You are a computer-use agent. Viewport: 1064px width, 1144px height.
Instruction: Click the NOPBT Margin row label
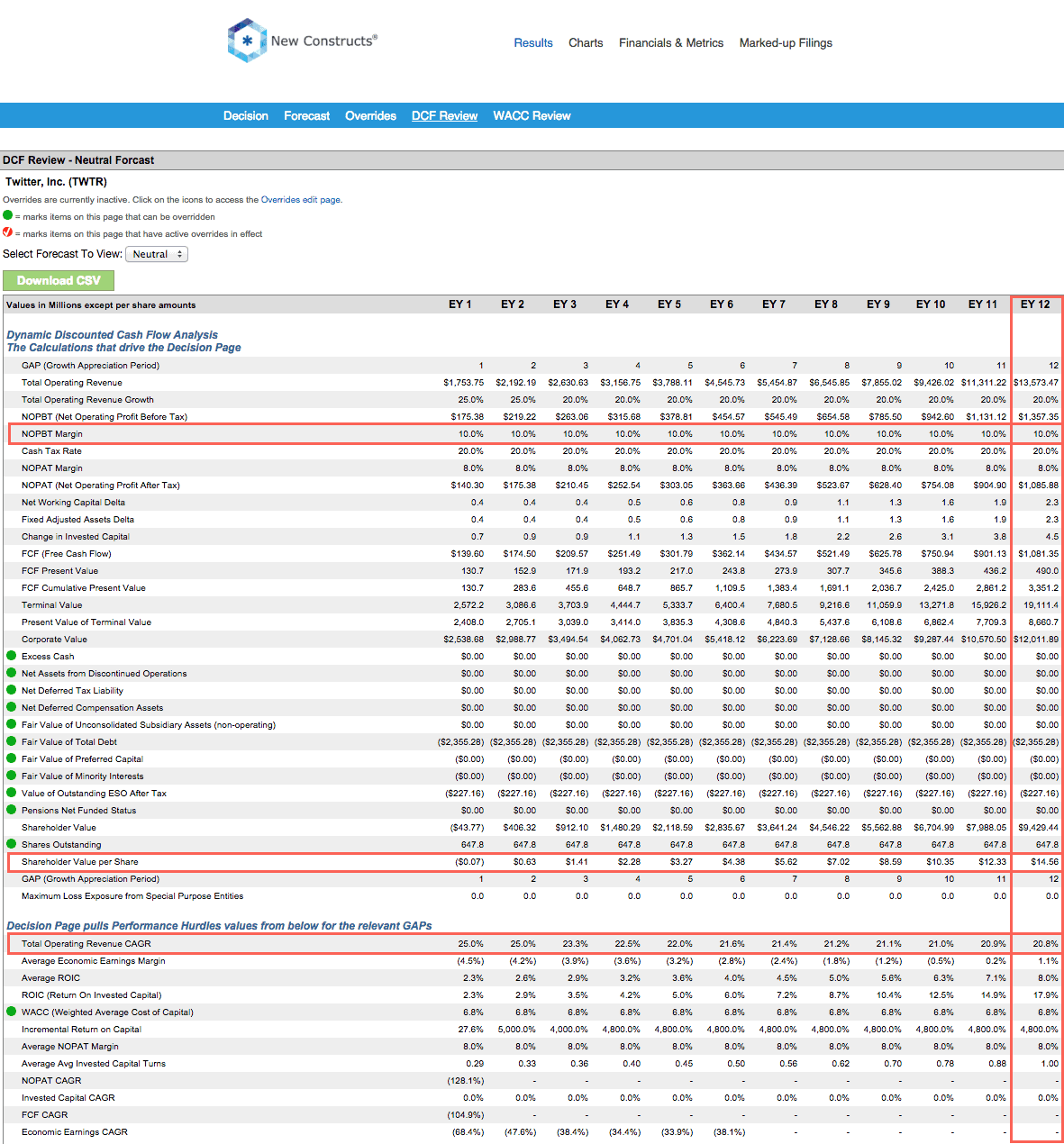click(x=52, y=434)
